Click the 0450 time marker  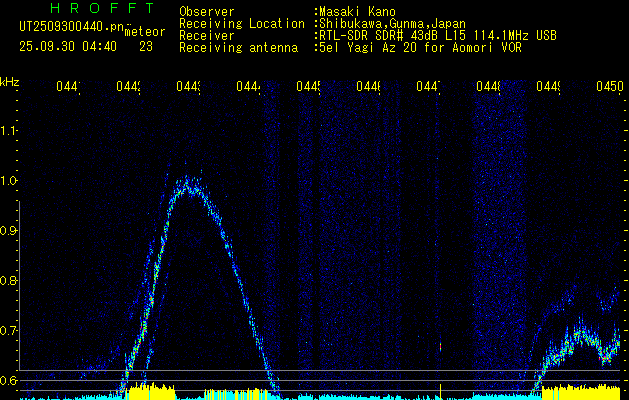coord(608,88)
